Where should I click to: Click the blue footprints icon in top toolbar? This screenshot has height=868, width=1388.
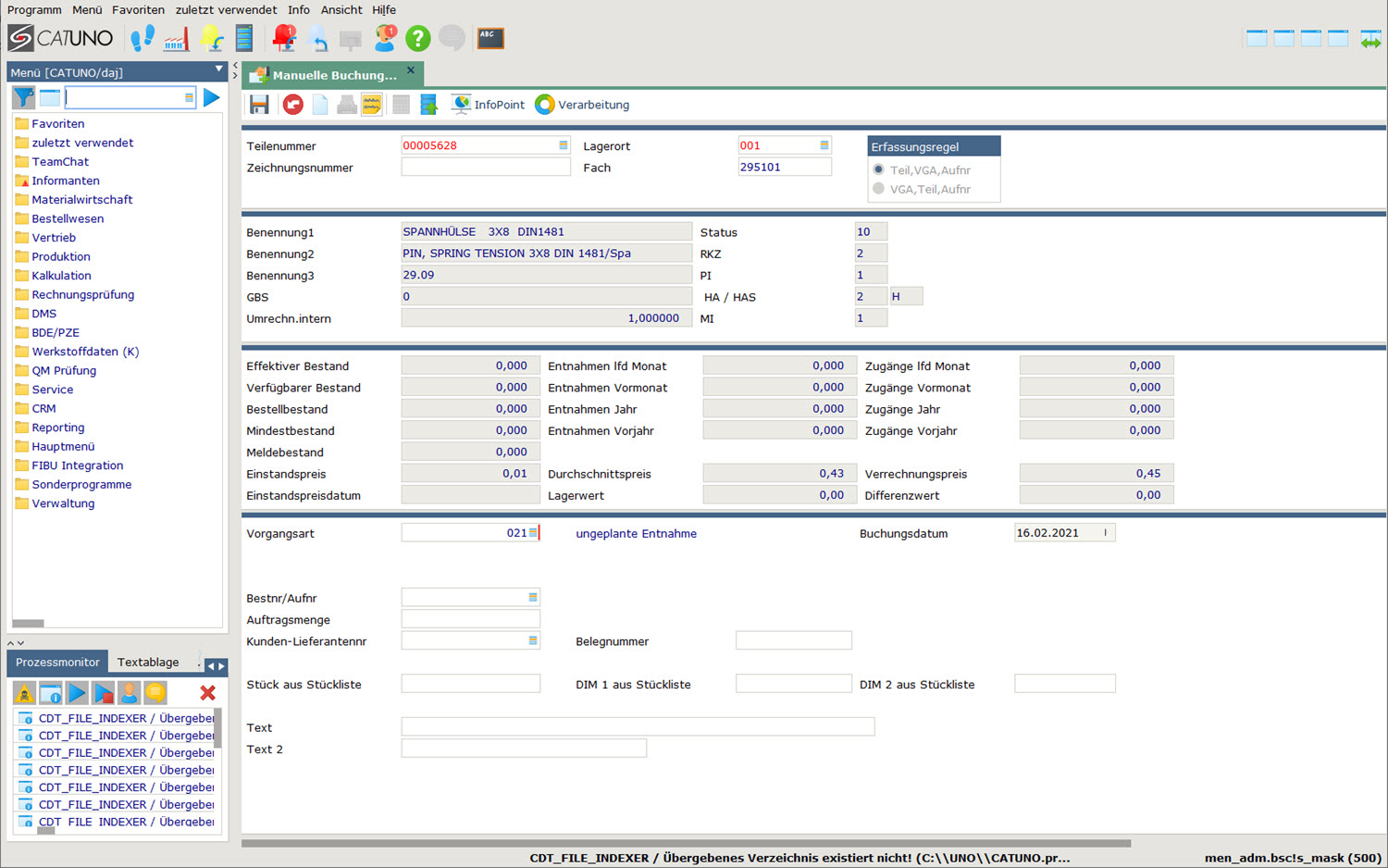pos(143,38)
